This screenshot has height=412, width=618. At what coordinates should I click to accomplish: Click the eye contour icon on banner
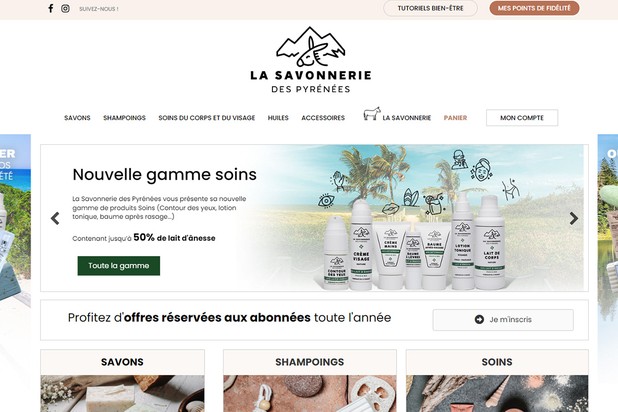tap(326, 201)
